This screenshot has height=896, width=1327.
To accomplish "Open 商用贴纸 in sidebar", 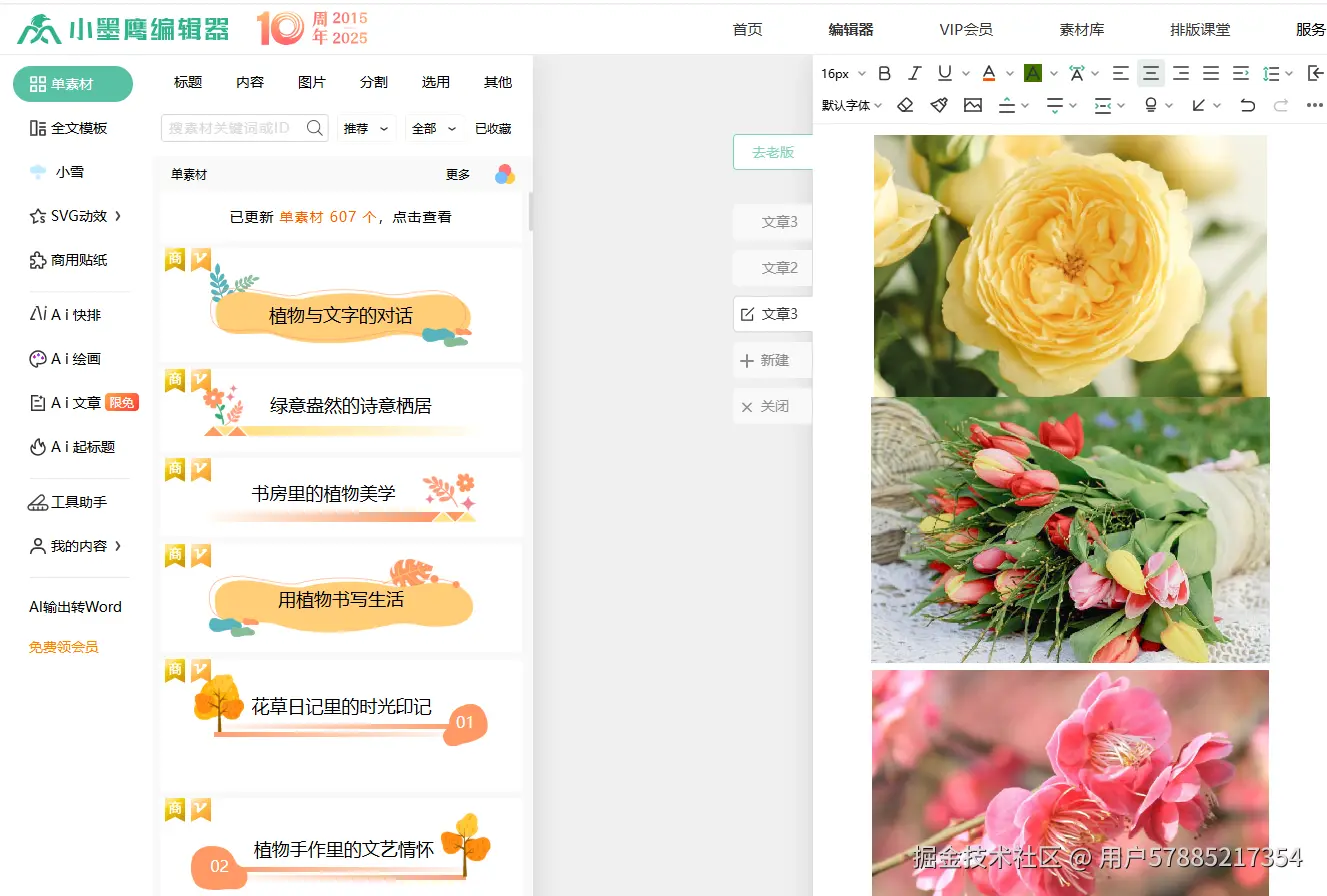I will click(x=68, y=260).
